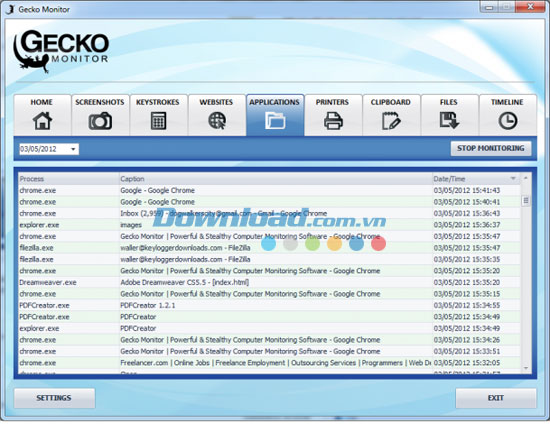Open the Home house icon
This screenshot has height=433, width=550.
[x=42, y=121]
